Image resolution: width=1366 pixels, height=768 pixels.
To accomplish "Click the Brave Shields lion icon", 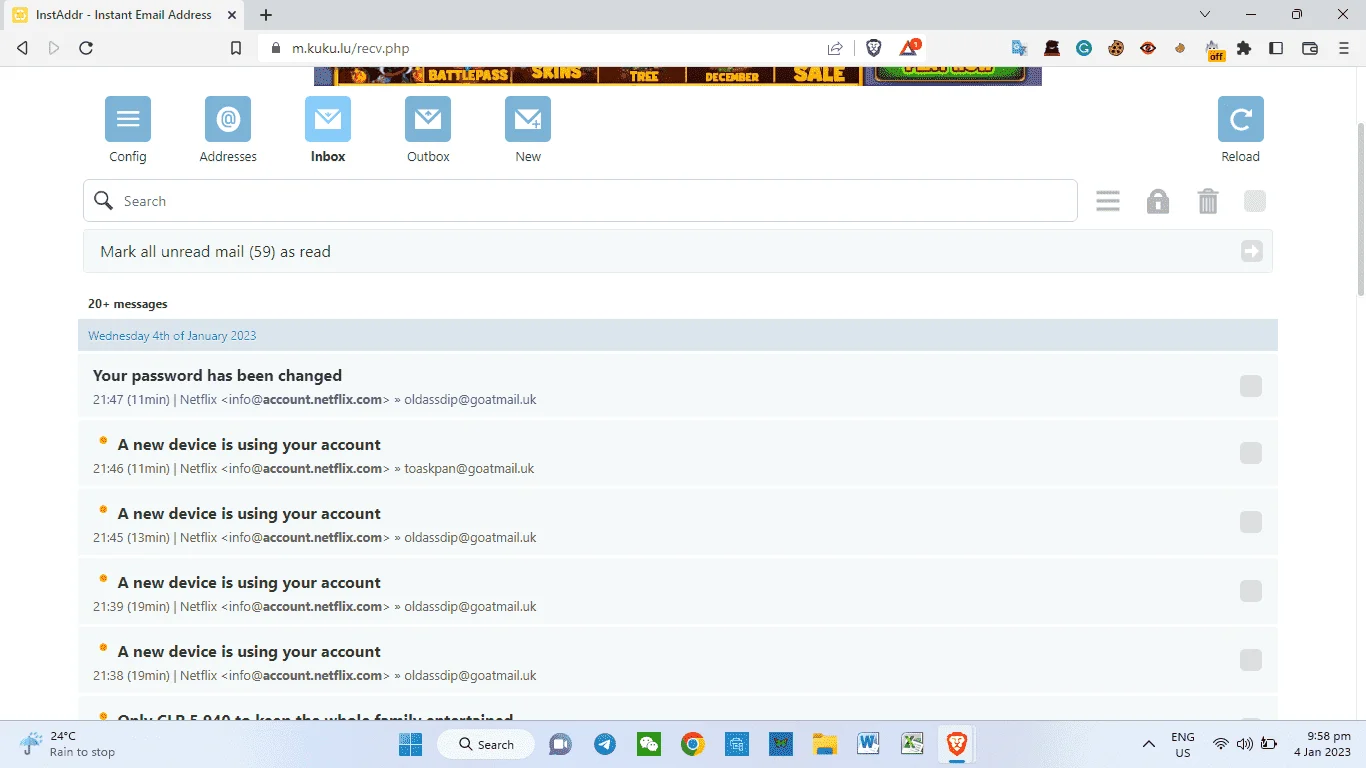I will click(873, 48).
